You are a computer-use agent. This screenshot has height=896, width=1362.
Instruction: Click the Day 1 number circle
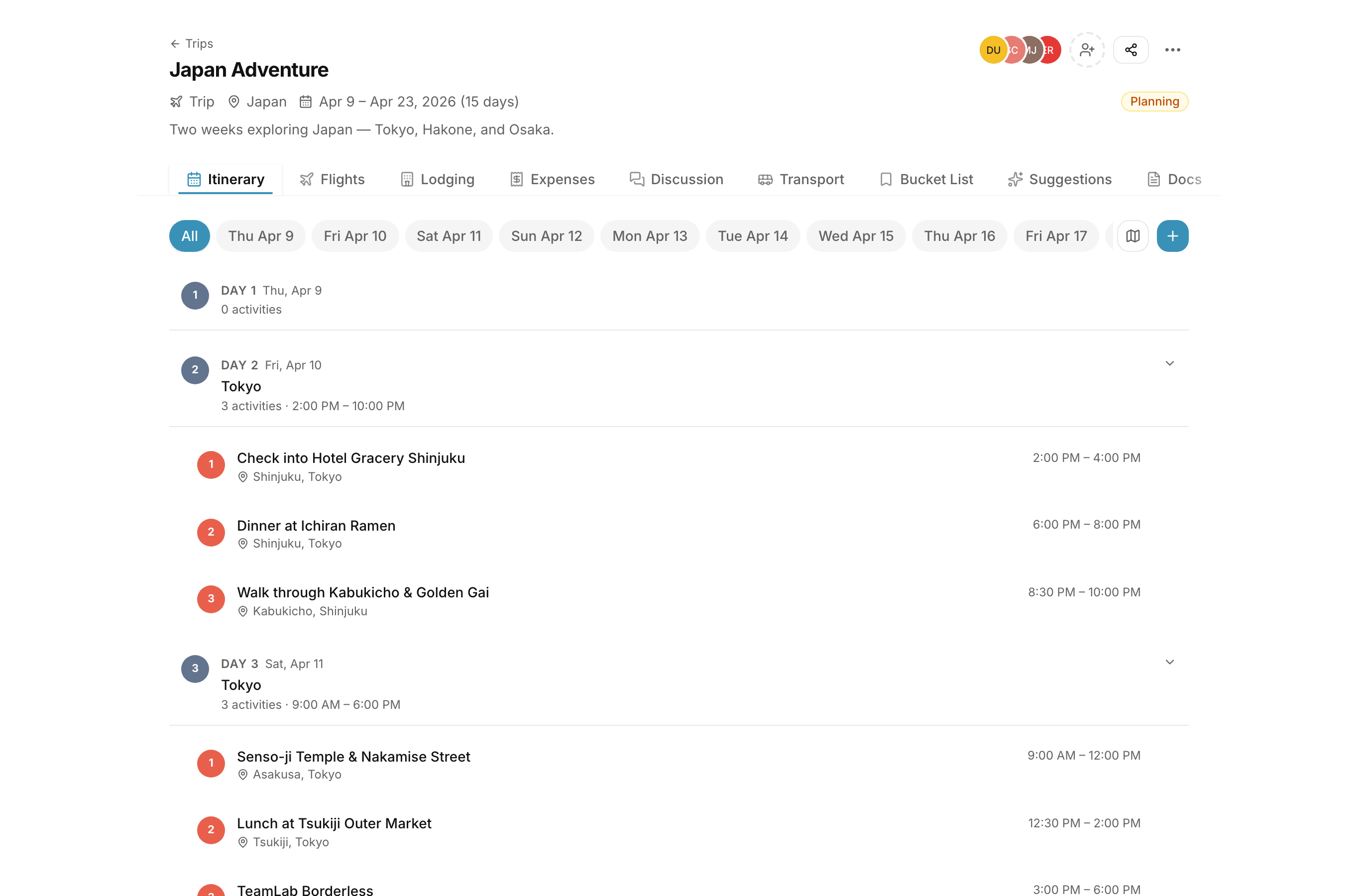coord(195,295)
